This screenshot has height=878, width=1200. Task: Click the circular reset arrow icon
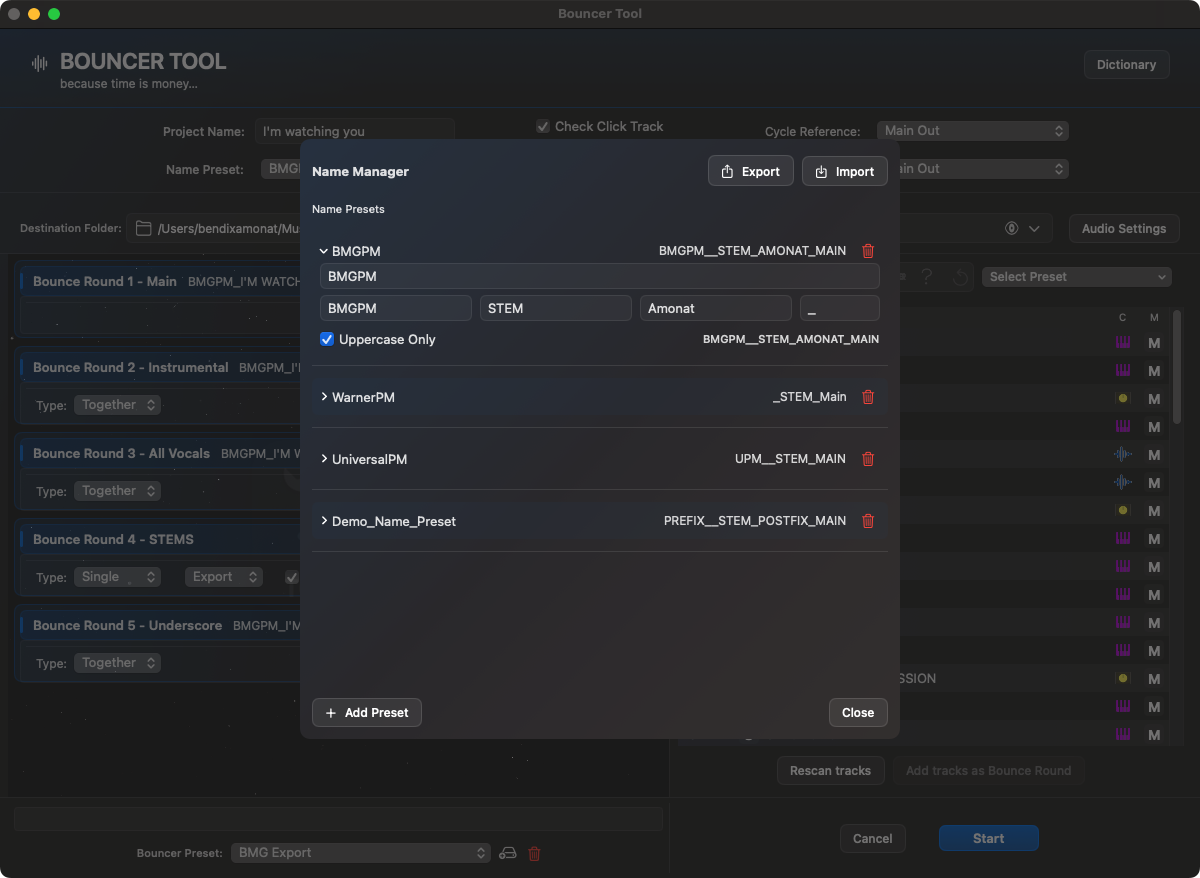click(960, 277)
